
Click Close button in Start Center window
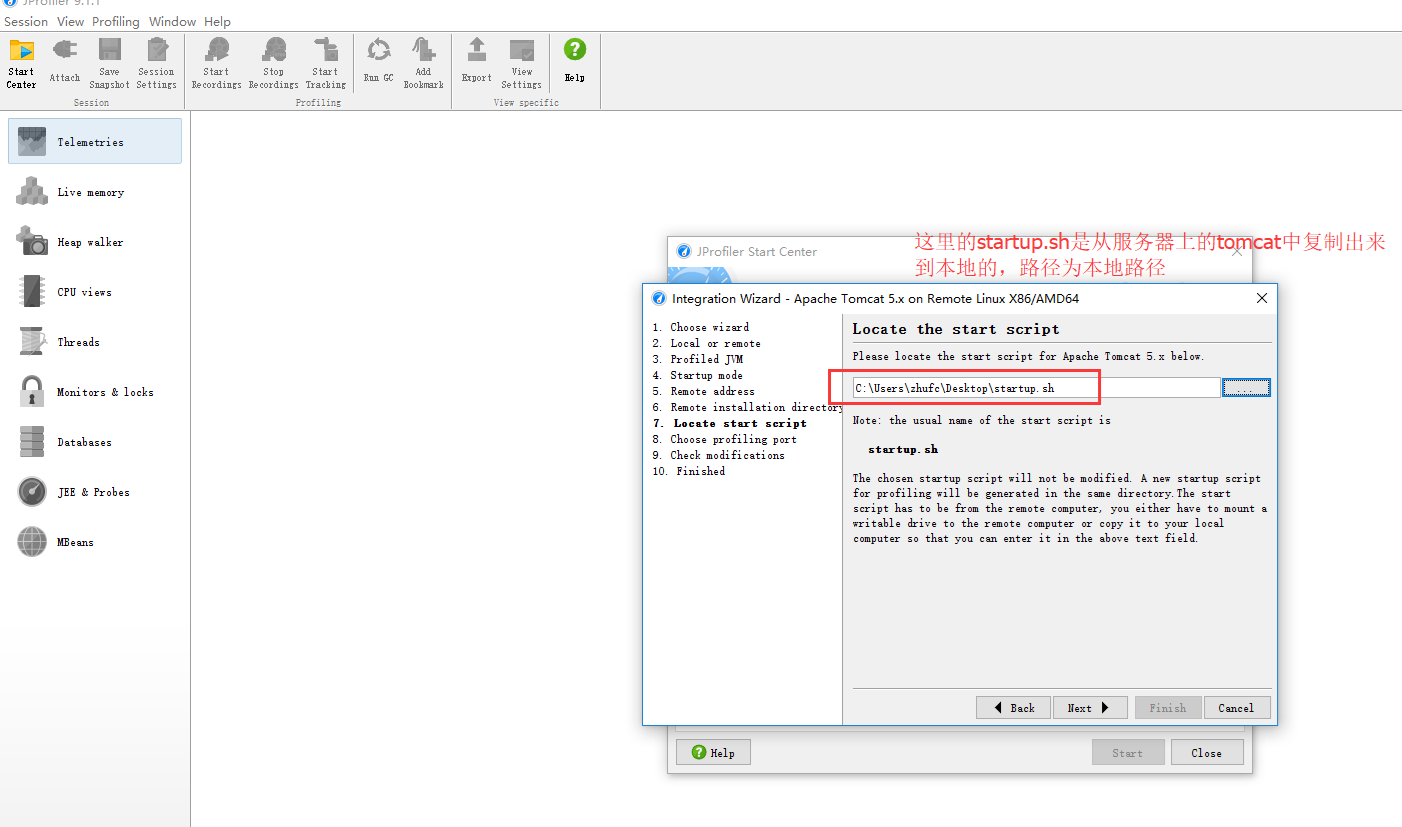tap(1206, 753)
